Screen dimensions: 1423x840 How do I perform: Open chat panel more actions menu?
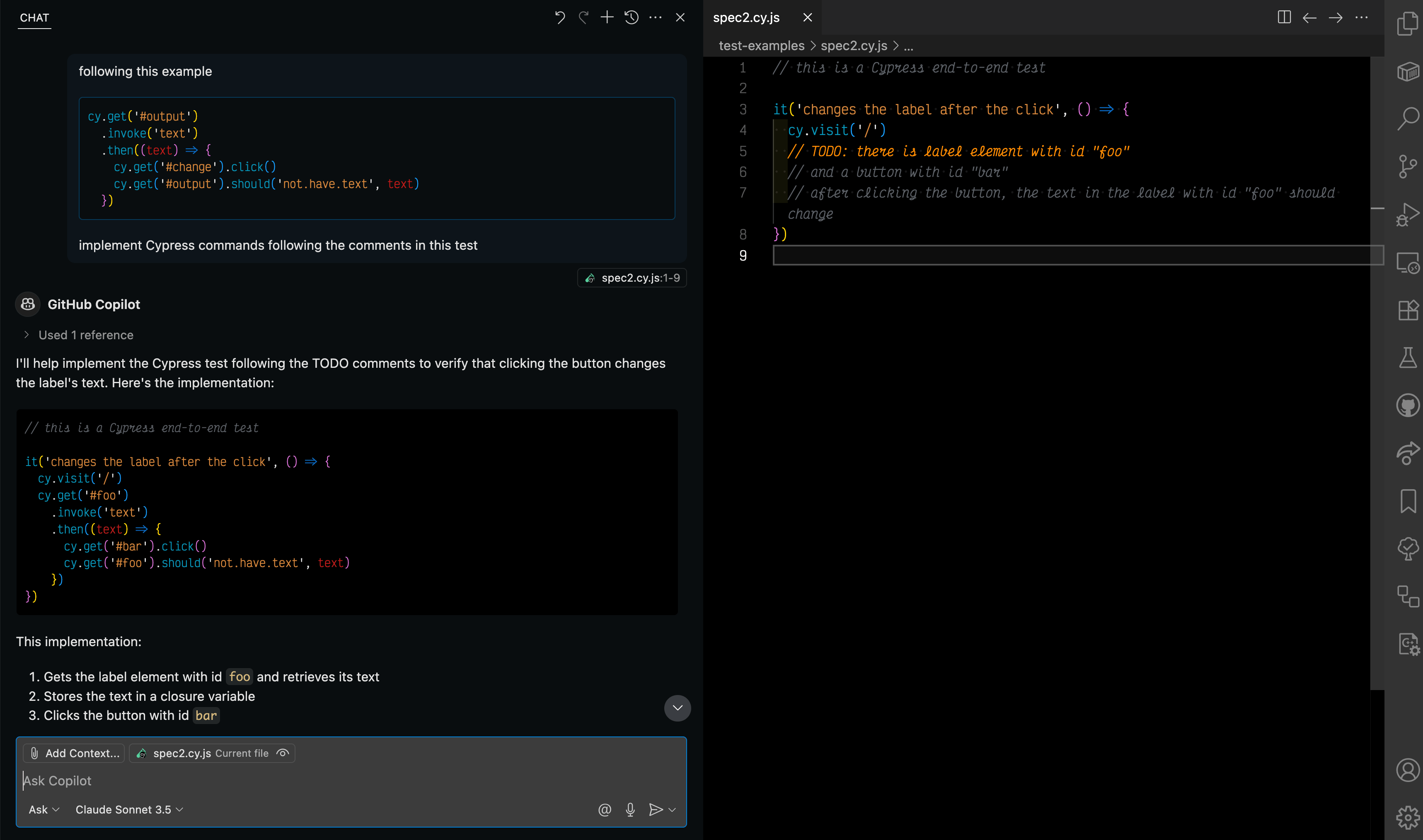tap(656, 17)
